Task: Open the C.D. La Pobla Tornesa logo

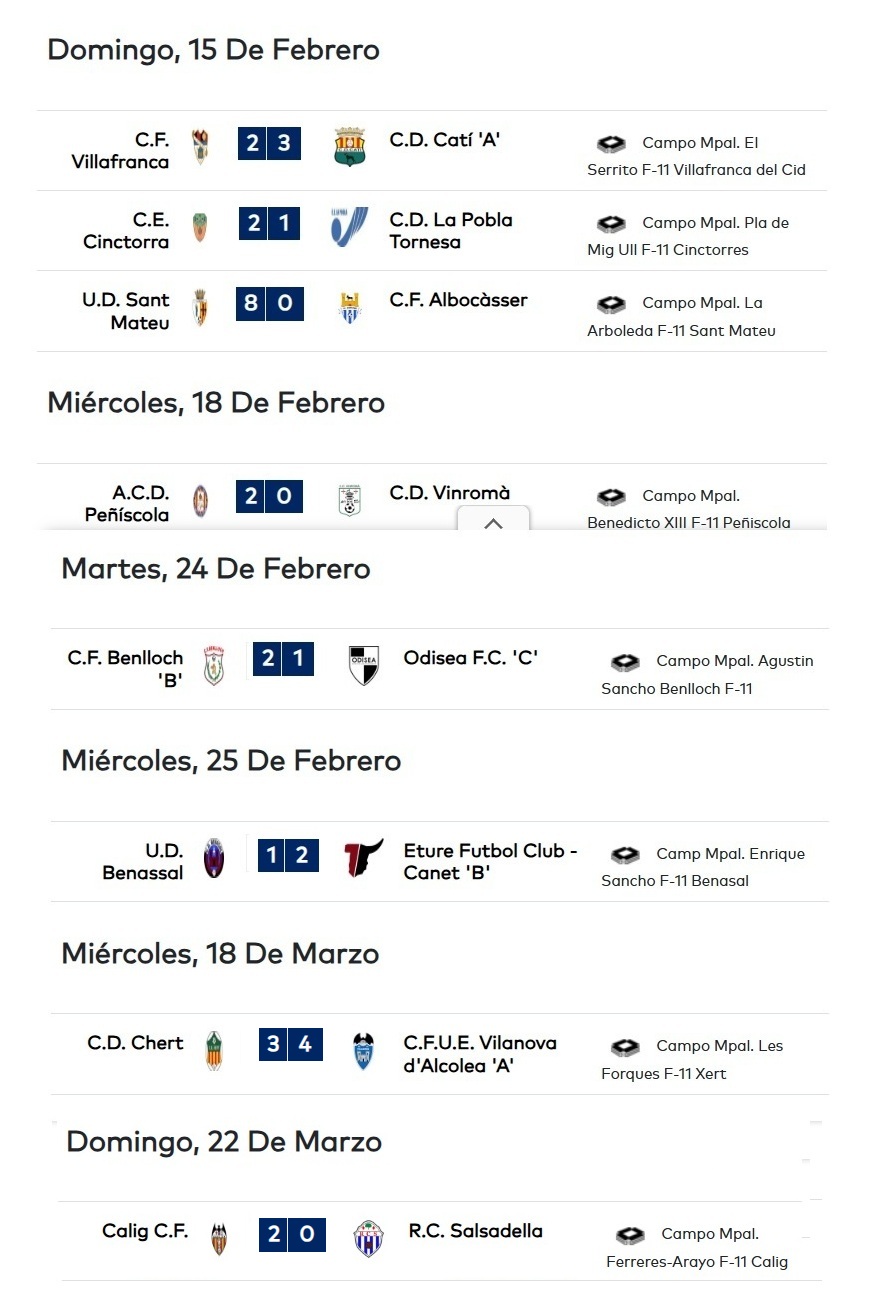Action: pyautogui.click(x=350, y=227)
